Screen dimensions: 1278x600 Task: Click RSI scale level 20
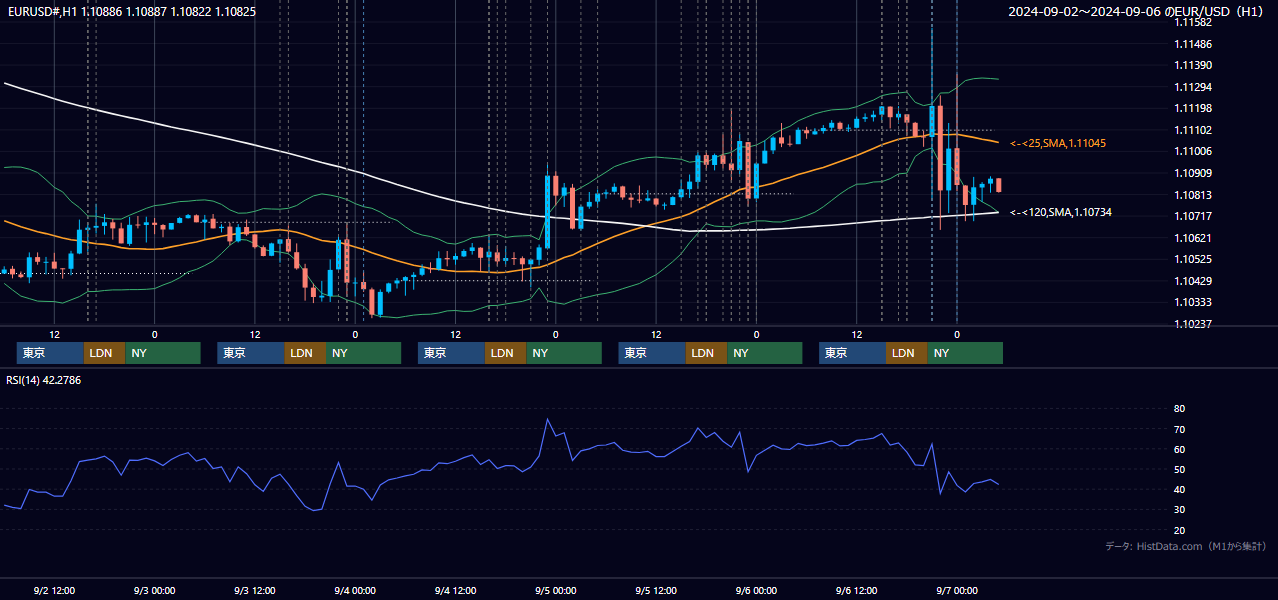[x=1180, y=530]
